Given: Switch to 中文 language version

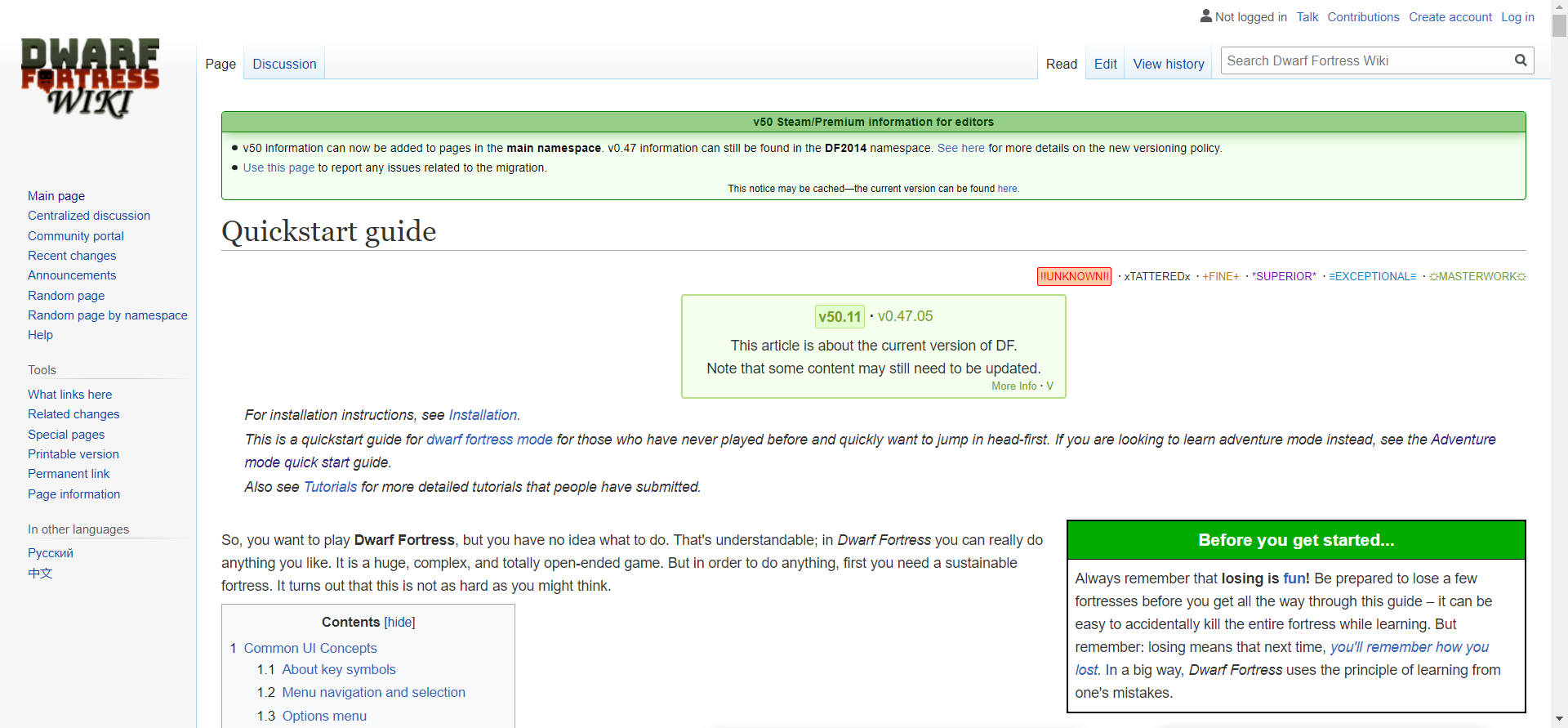Looking at the screenshot, I should pos(40,573).
